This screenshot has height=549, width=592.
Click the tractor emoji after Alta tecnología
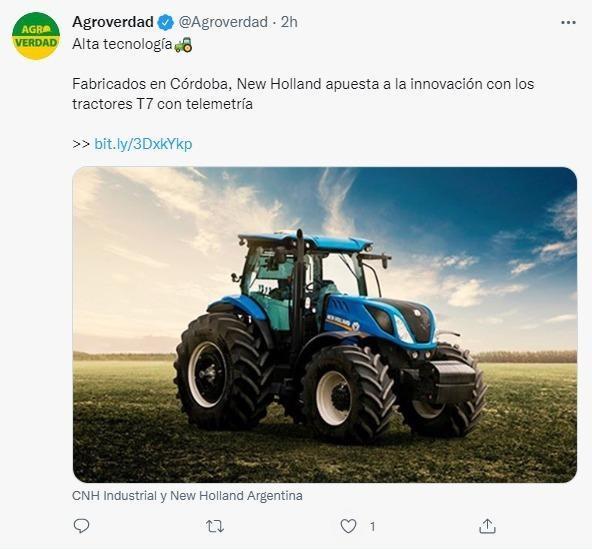183,45
